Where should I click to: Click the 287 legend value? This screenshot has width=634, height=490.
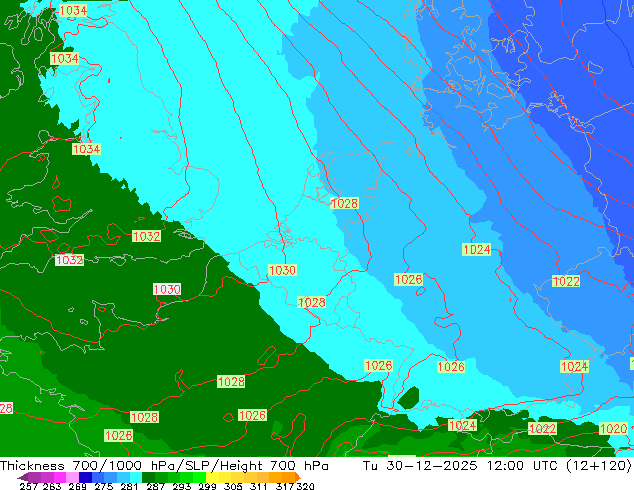point(155,486)
